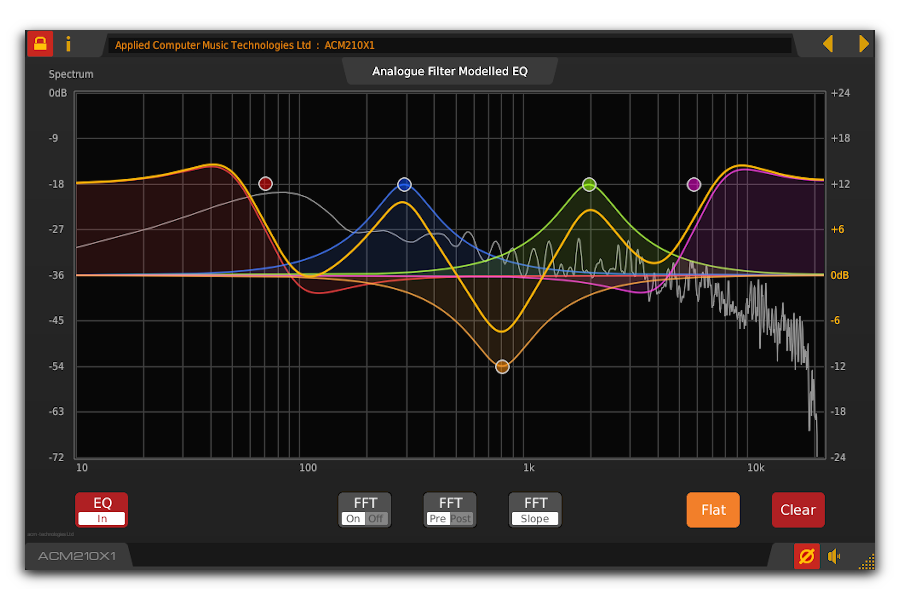Click the dotted resize grip corner
The height and width of the screenshot is (600, 900).
866,562
